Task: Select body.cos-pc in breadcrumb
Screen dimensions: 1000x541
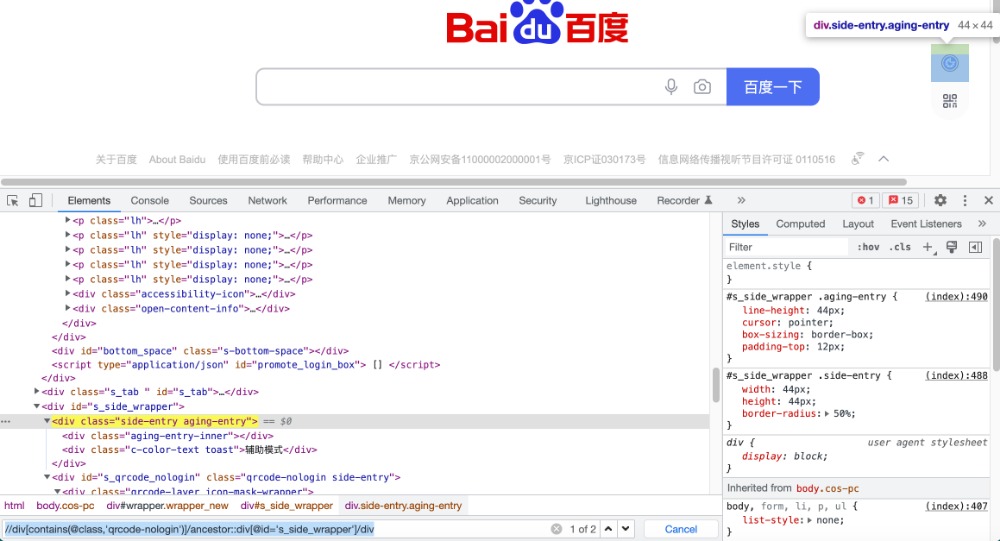Action: click(65, 505)
